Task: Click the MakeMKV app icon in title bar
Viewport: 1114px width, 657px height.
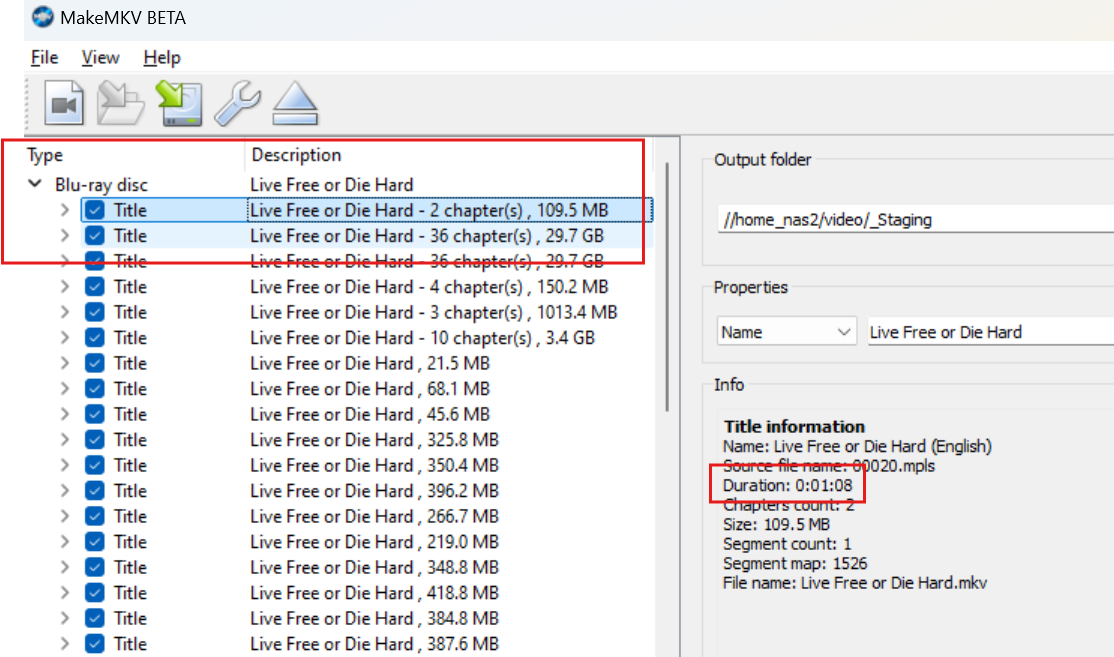Action: coord(43,17)
